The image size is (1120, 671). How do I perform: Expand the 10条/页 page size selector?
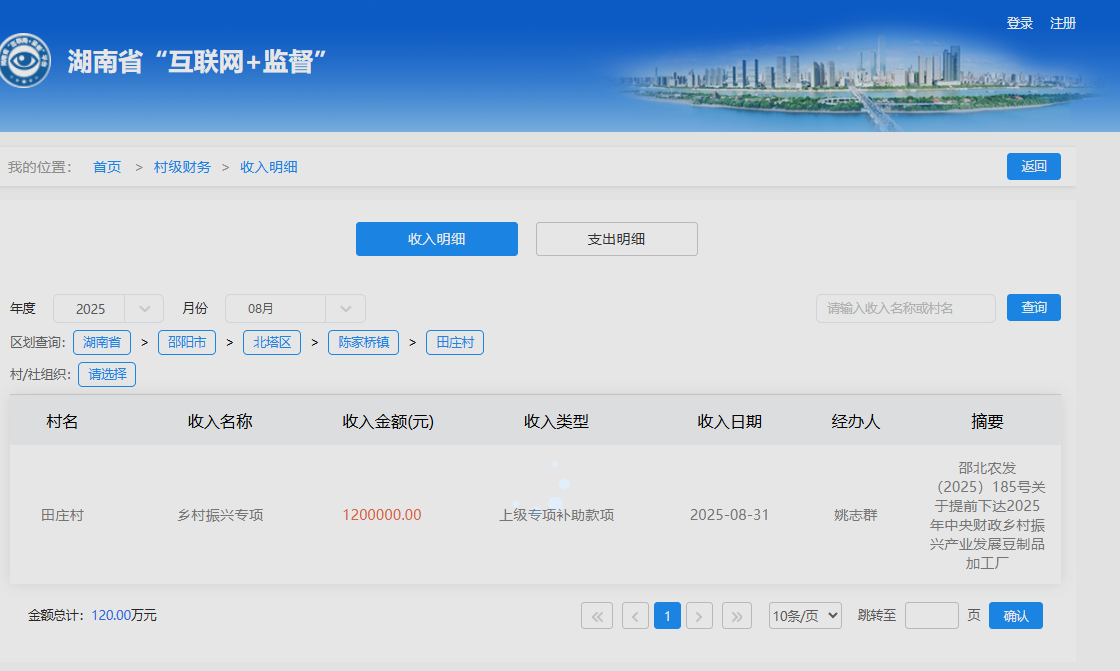pos(805,616)
